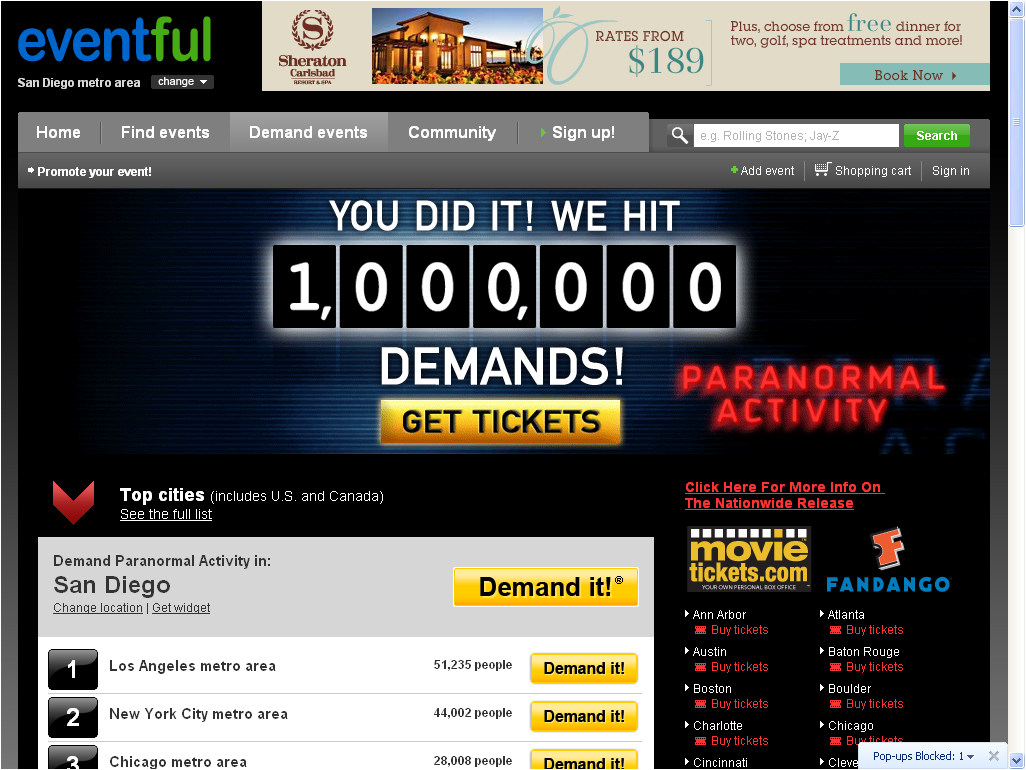1026x770 pixels.
Task: Select the New York City metro area text
Action: coord(198,714)
